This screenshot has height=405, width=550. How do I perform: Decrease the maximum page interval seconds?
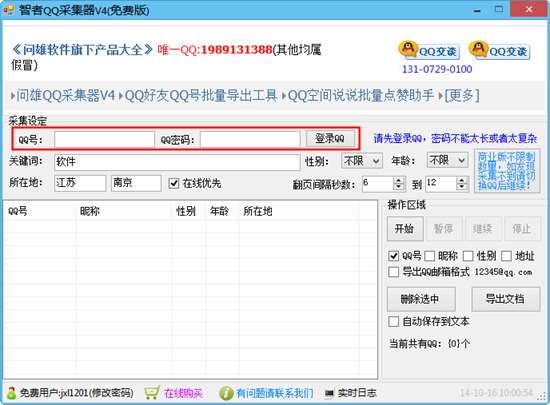click(462, 188)
